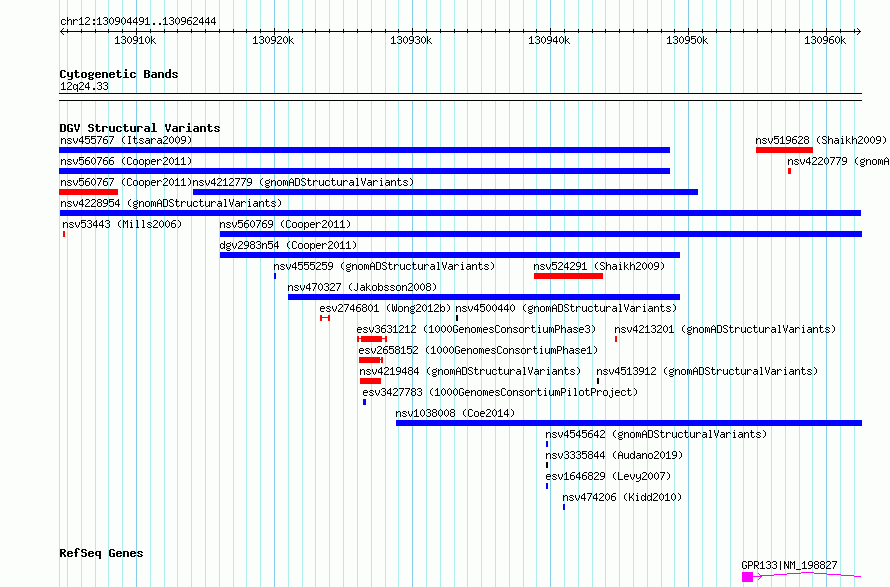This screenshot has width=890, height=587.
Task: Click nsv519628 (Shaikh2009) label
Action: click(821, 140)
